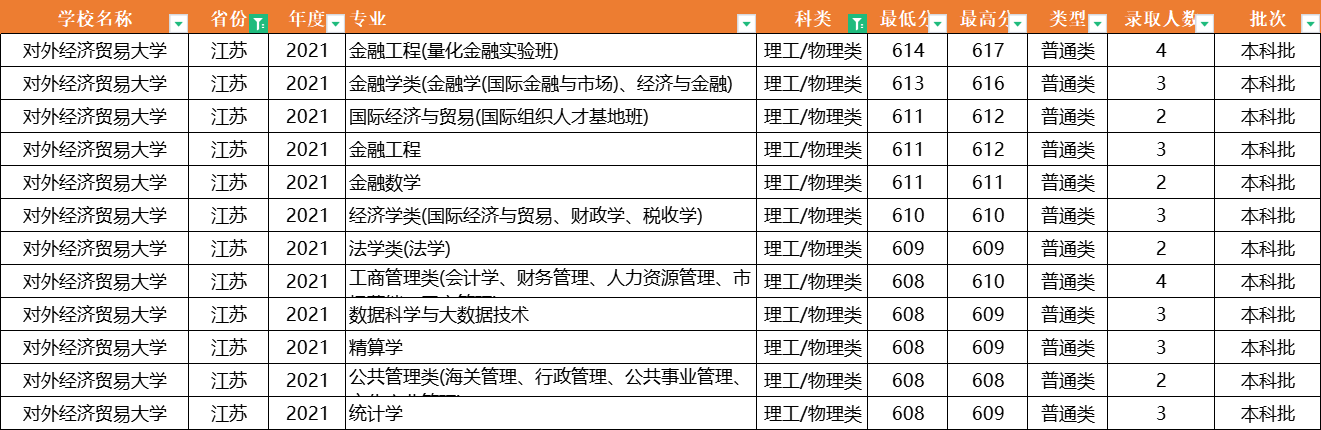Click the 国际经济与贸易(国际组织人才基地班) cell

pyautogui.click(x=550, y=117)
